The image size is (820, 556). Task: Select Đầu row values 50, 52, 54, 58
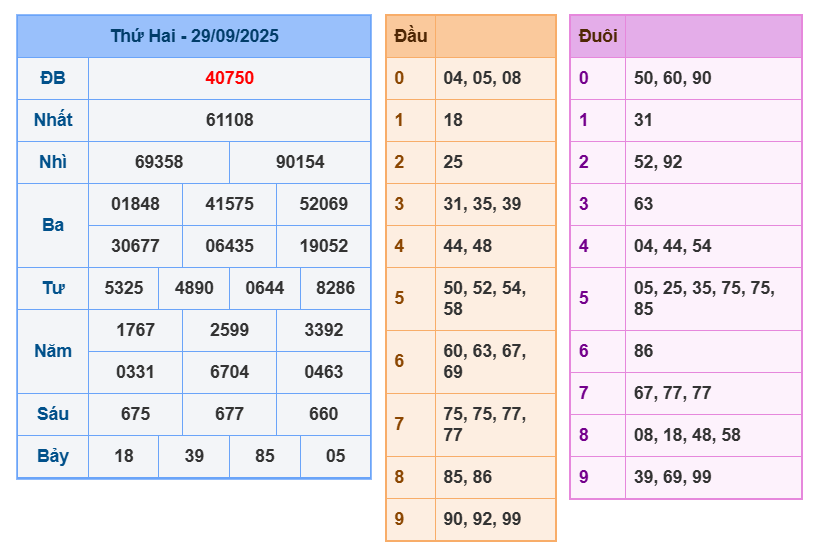(x=484, y=298)
